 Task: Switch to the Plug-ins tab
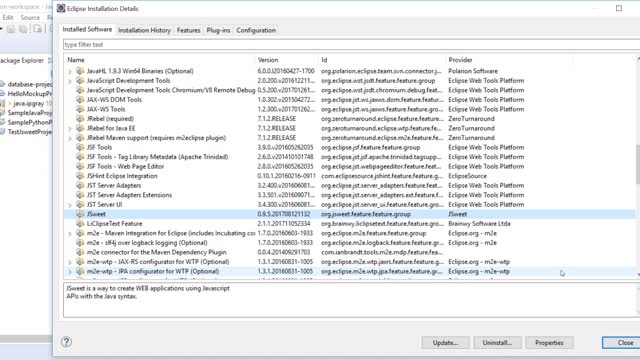coord(218,30)
